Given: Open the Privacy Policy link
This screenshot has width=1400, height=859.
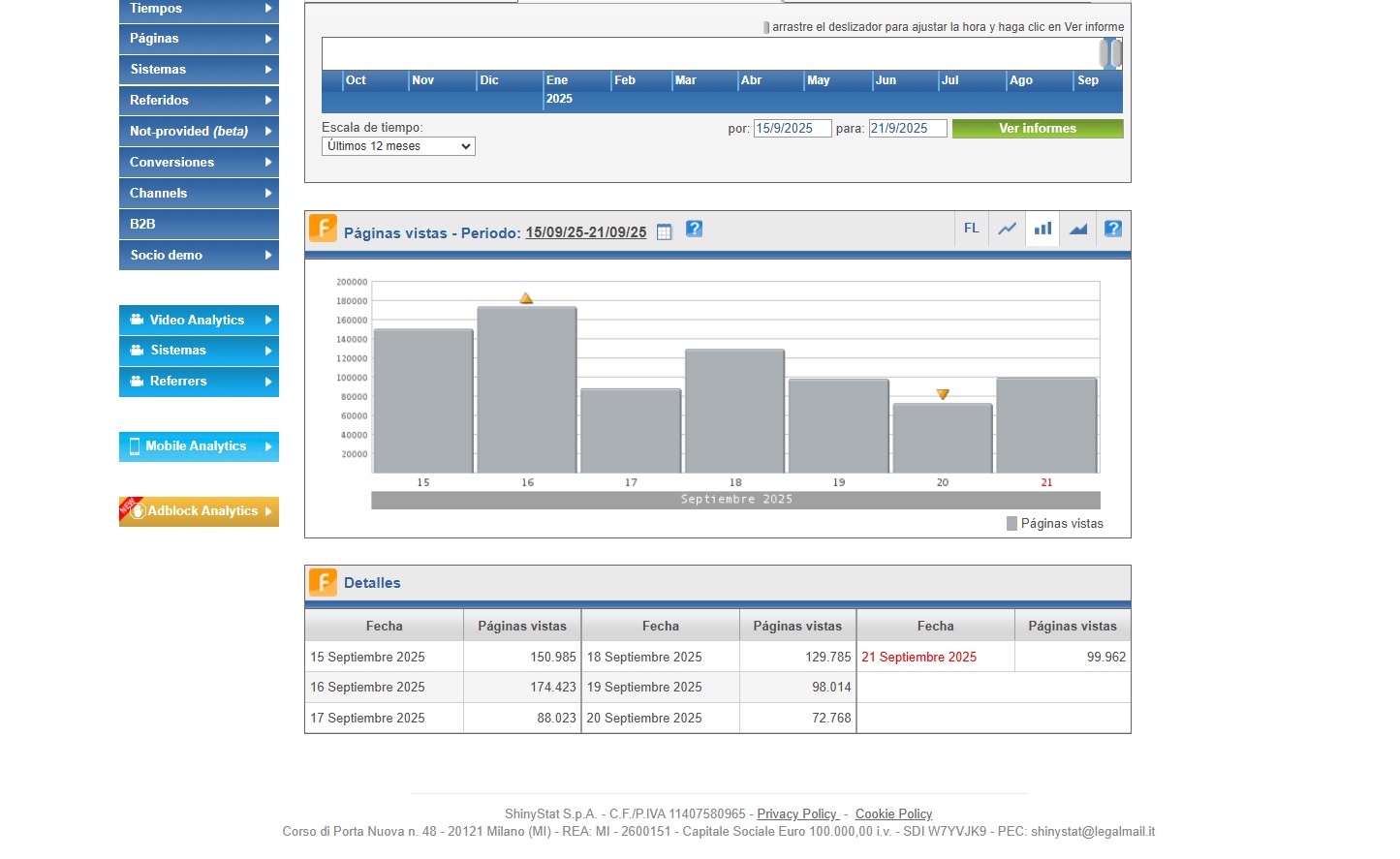Looking at the screenshot, I should click(796, 814).
